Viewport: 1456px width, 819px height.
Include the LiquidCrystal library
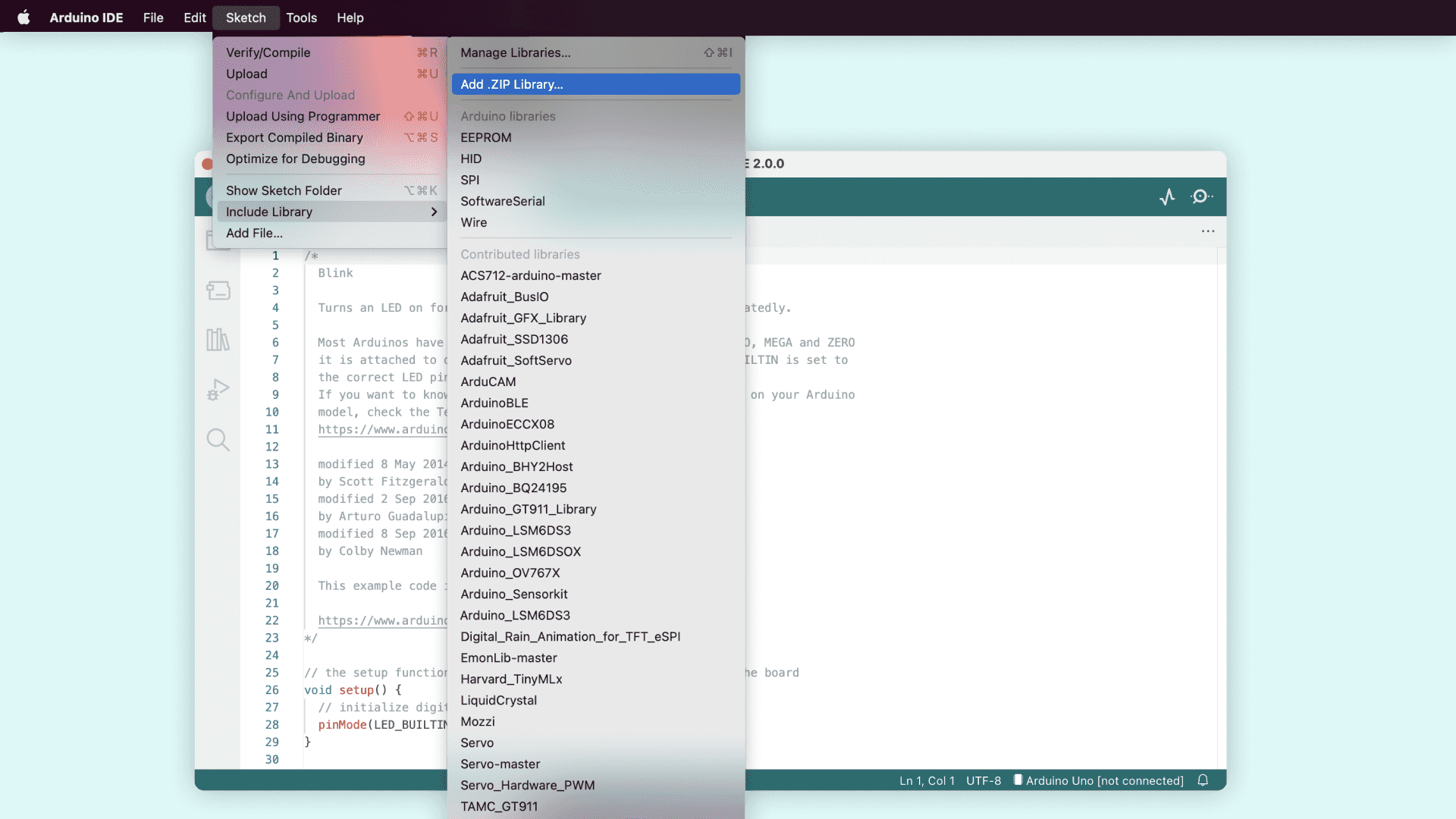pyautogui.click(x=498, y=700)
